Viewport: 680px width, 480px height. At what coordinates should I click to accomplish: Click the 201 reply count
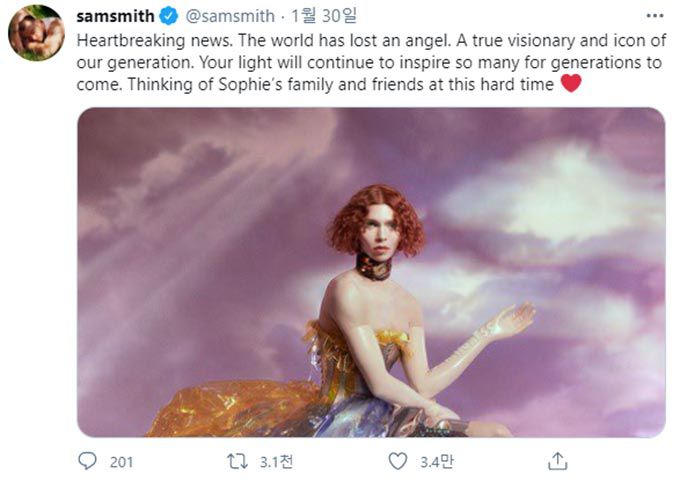[x=122, y=462]
